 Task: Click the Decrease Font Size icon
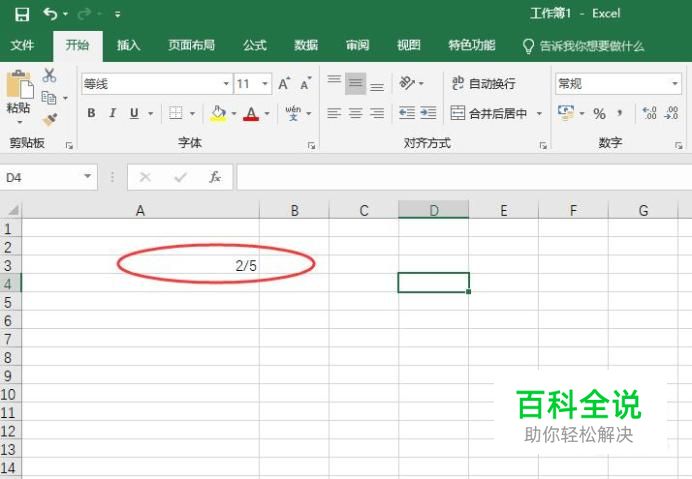point(305,83)
